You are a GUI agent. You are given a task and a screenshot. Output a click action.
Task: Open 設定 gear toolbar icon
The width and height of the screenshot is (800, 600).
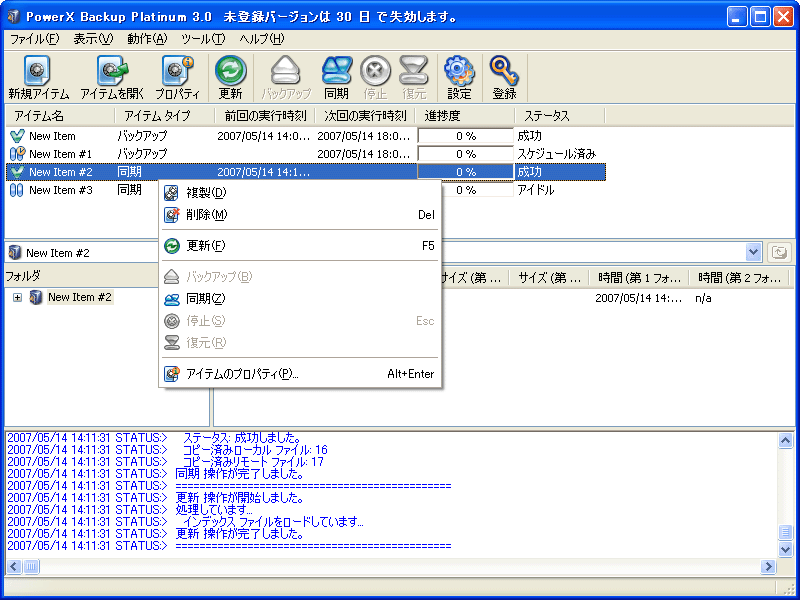click(459, 70)
